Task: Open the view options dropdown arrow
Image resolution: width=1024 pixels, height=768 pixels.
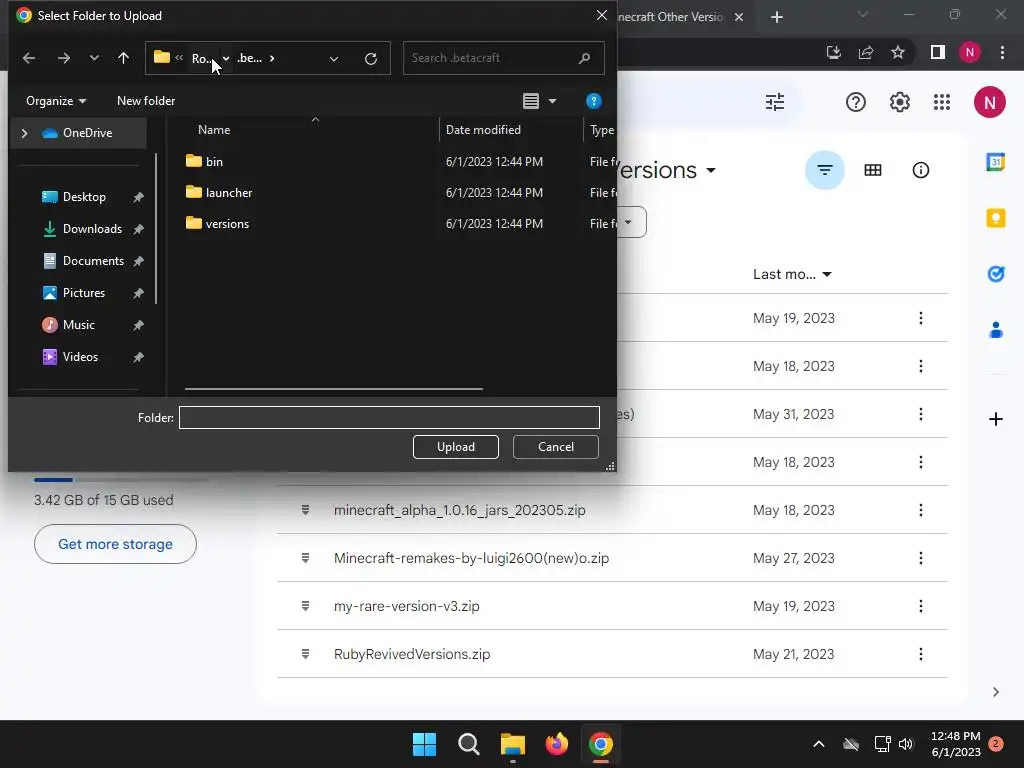Action: [x=552, y=101]
